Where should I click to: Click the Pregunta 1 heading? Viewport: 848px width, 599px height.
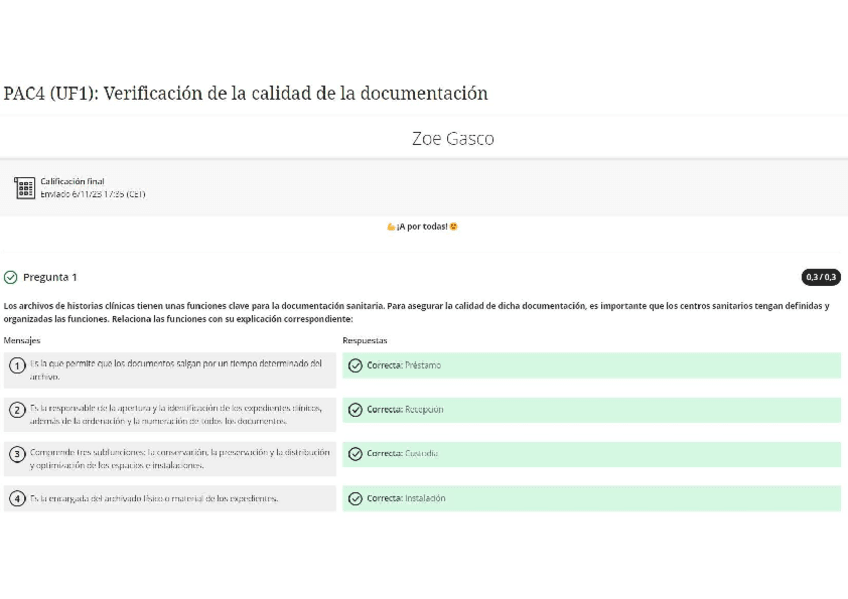tap(50, 277)
